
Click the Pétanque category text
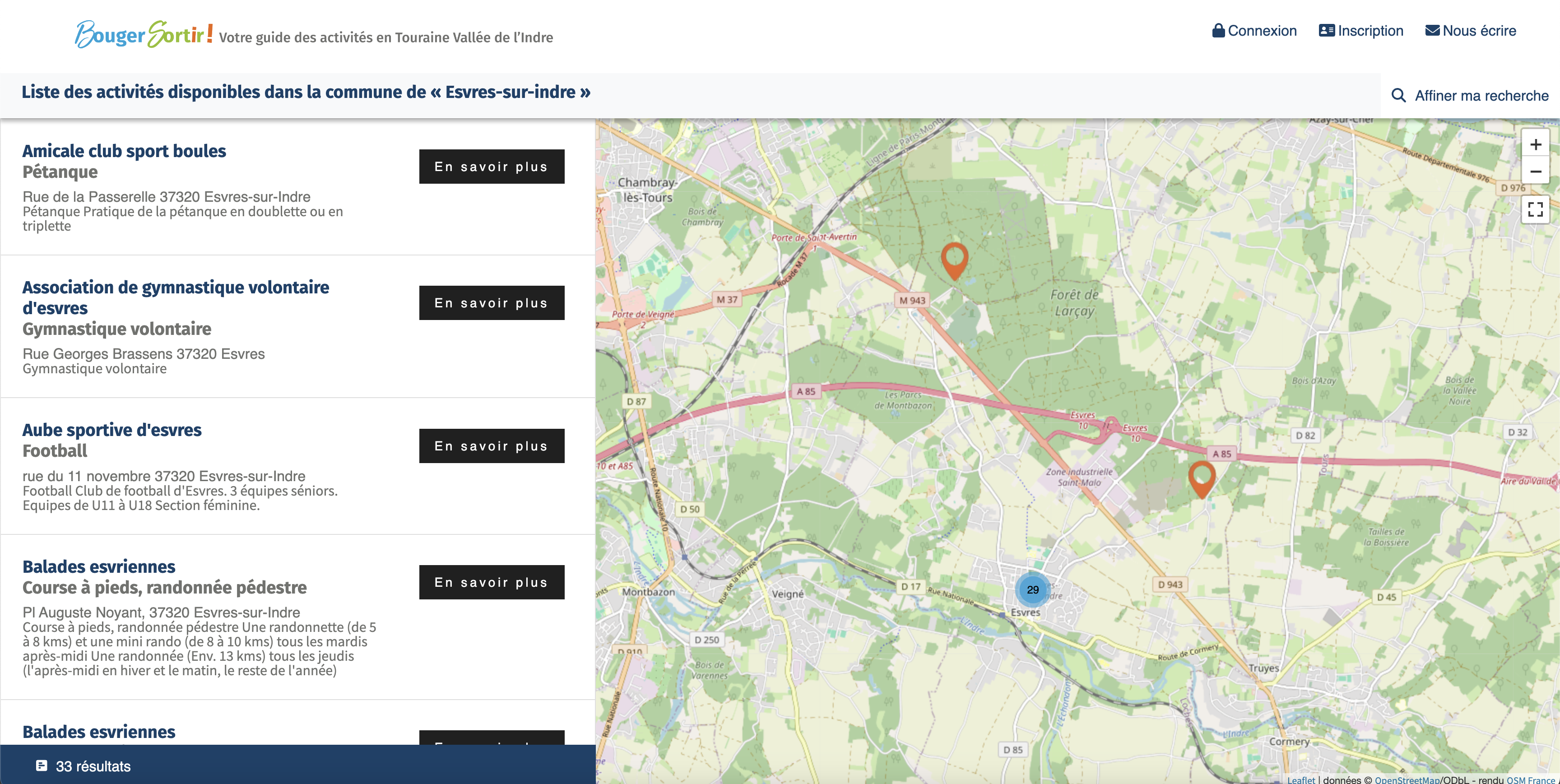coord(60,172)
